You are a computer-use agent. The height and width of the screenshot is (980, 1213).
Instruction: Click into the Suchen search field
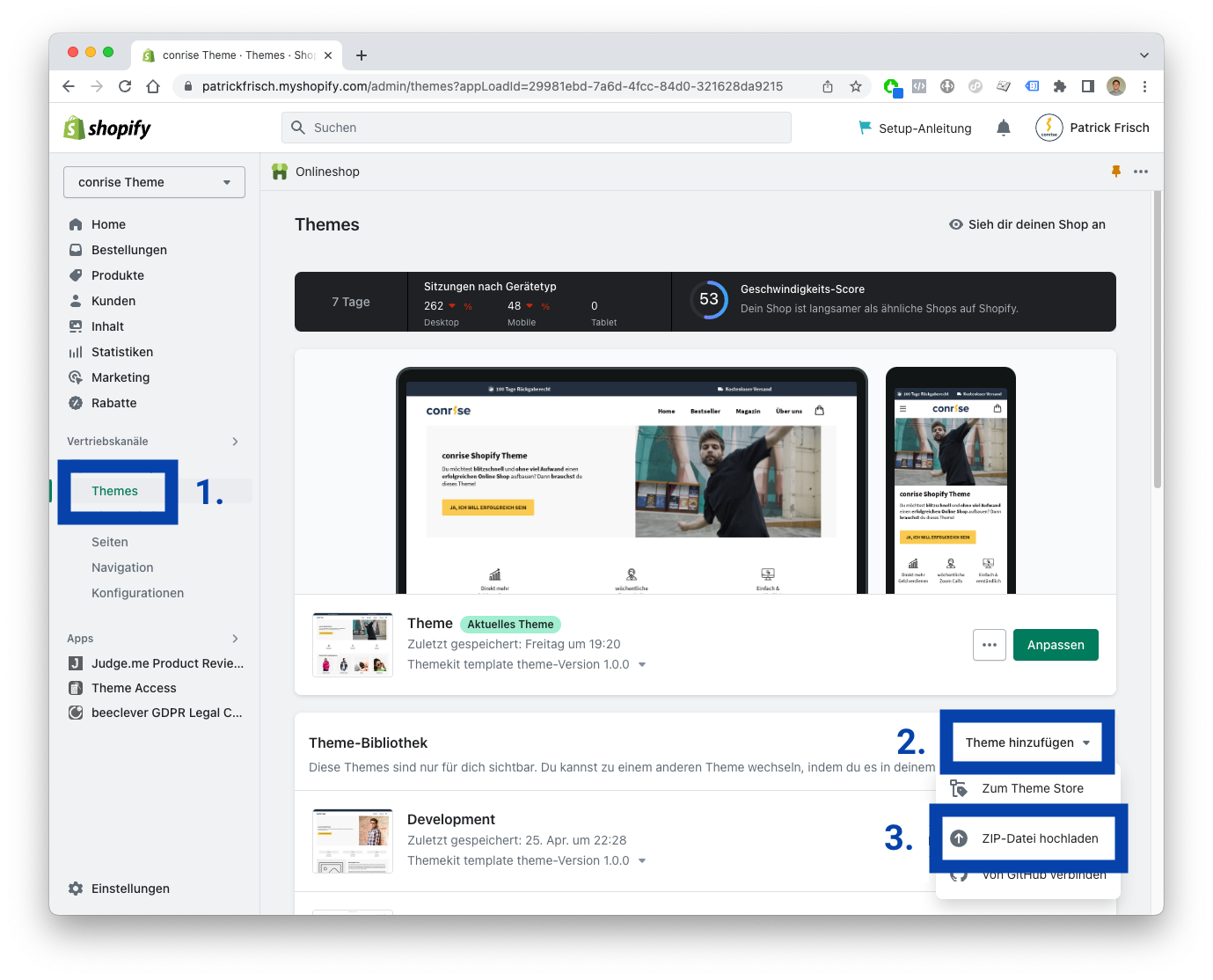[537, 128]
